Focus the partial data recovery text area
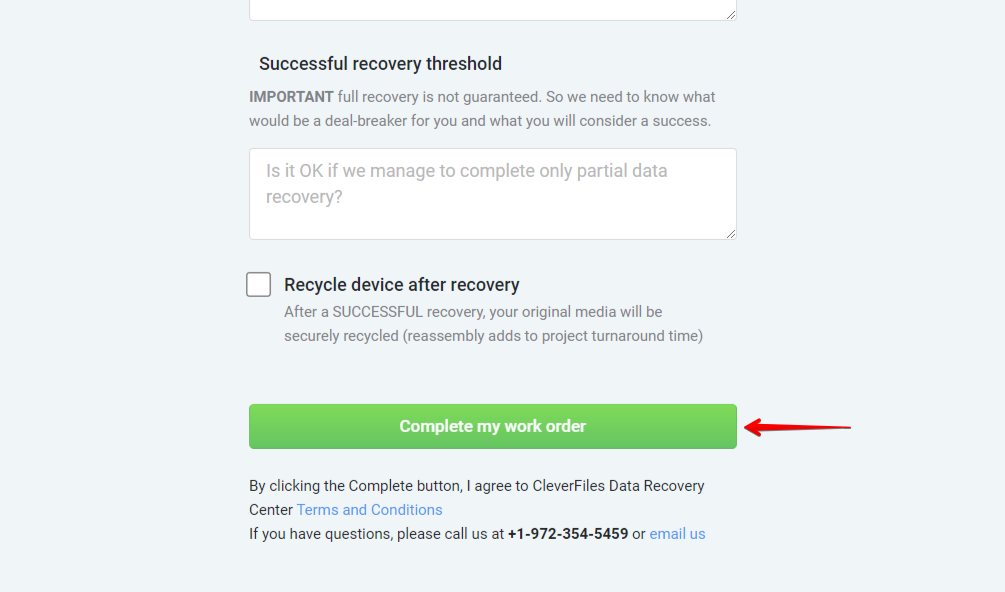This screenshot has height=592, width=1005. 492,193
